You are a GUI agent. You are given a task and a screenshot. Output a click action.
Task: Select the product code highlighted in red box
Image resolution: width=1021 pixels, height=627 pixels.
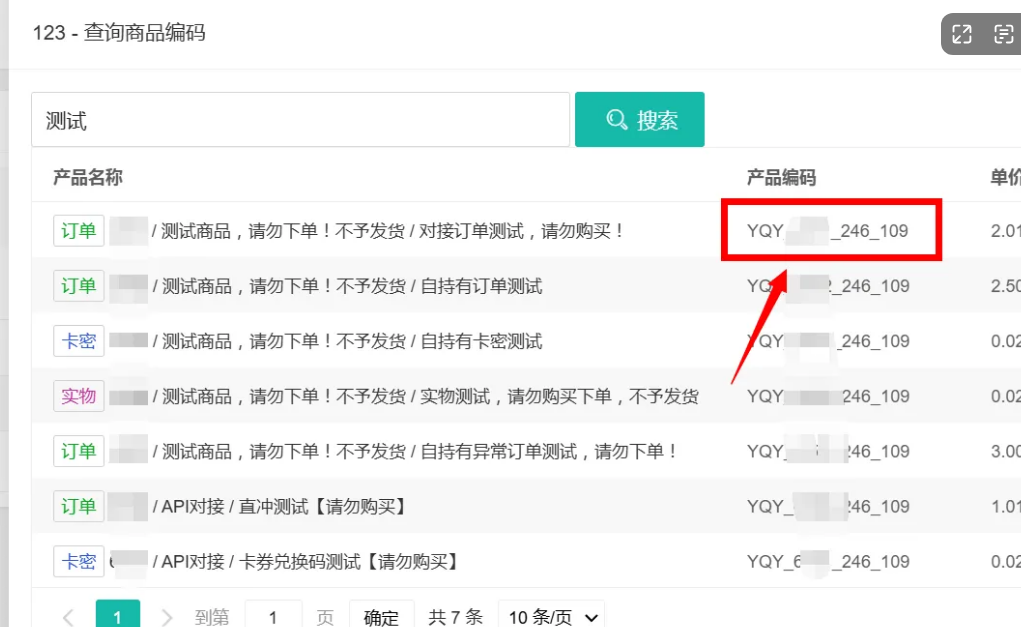[828, 231]
